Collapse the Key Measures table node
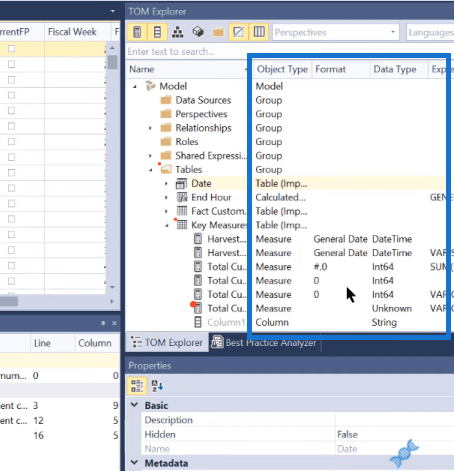The height and width of the screenshot is (471, 454). pyautogui.click(x=167, y=226)
